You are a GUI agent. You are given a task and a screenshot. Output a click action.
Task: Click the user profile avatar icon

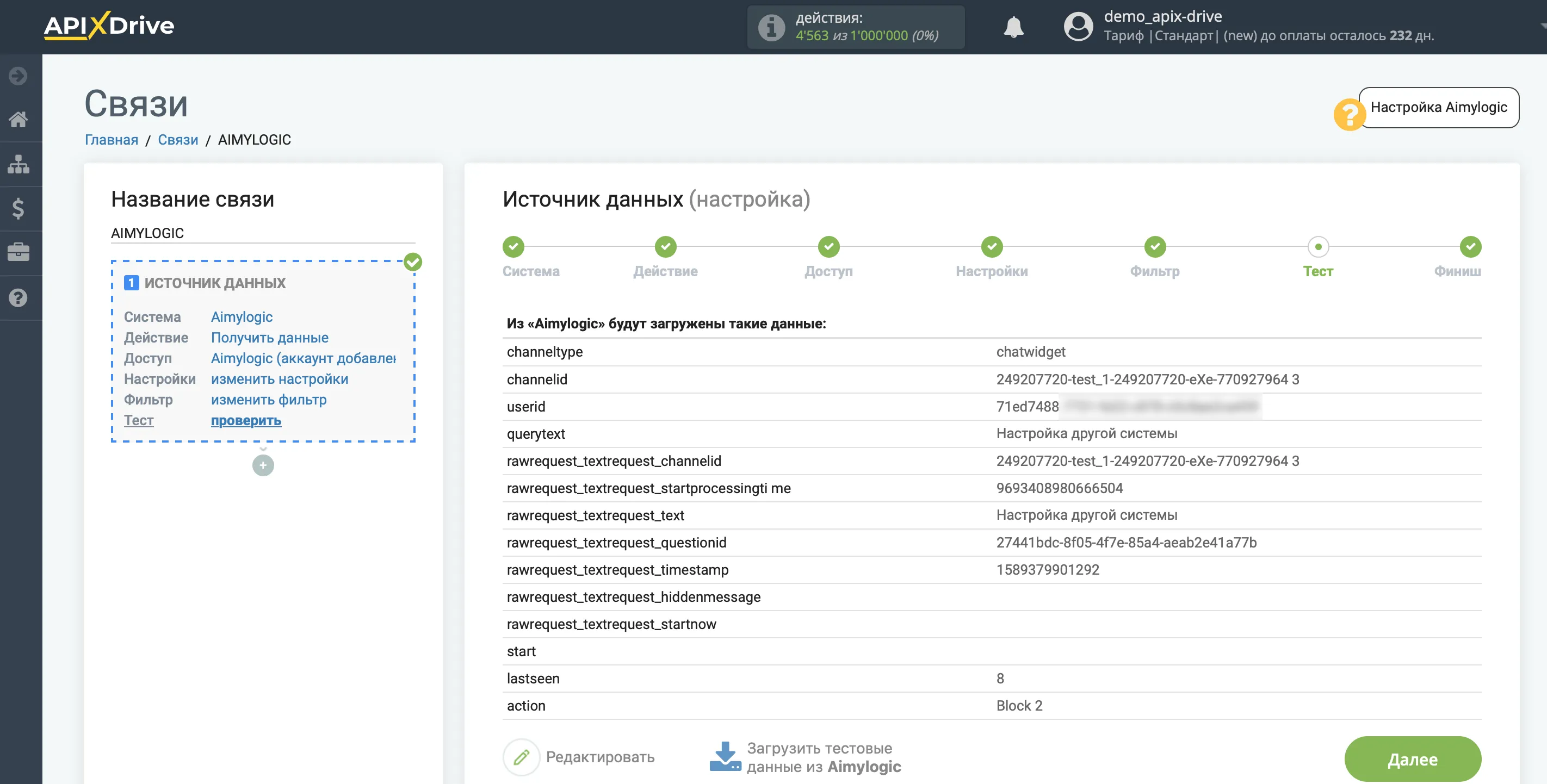pos(1078,27)
